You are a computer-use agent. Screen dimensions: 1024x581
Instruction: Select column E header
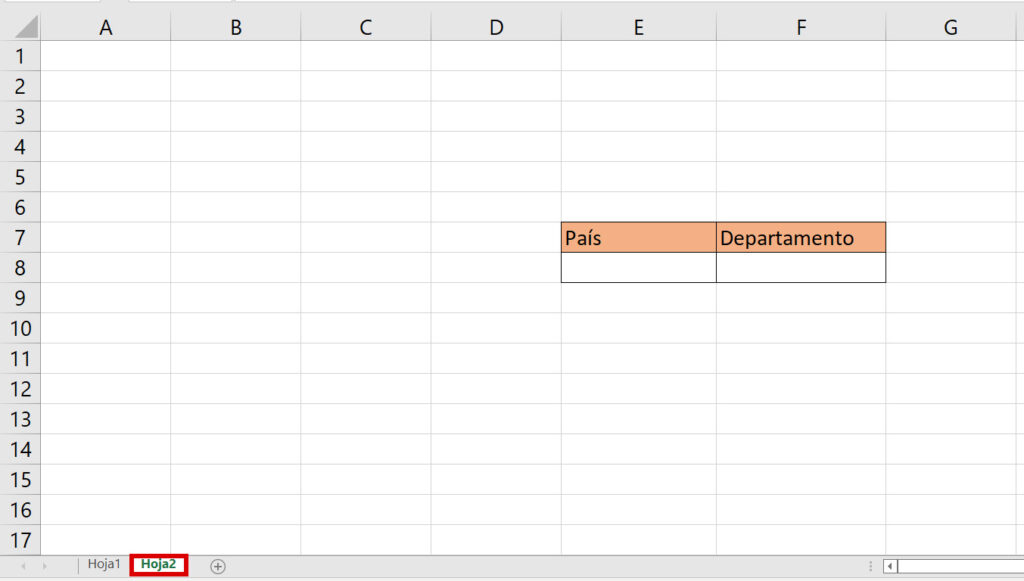pos(638,28)
